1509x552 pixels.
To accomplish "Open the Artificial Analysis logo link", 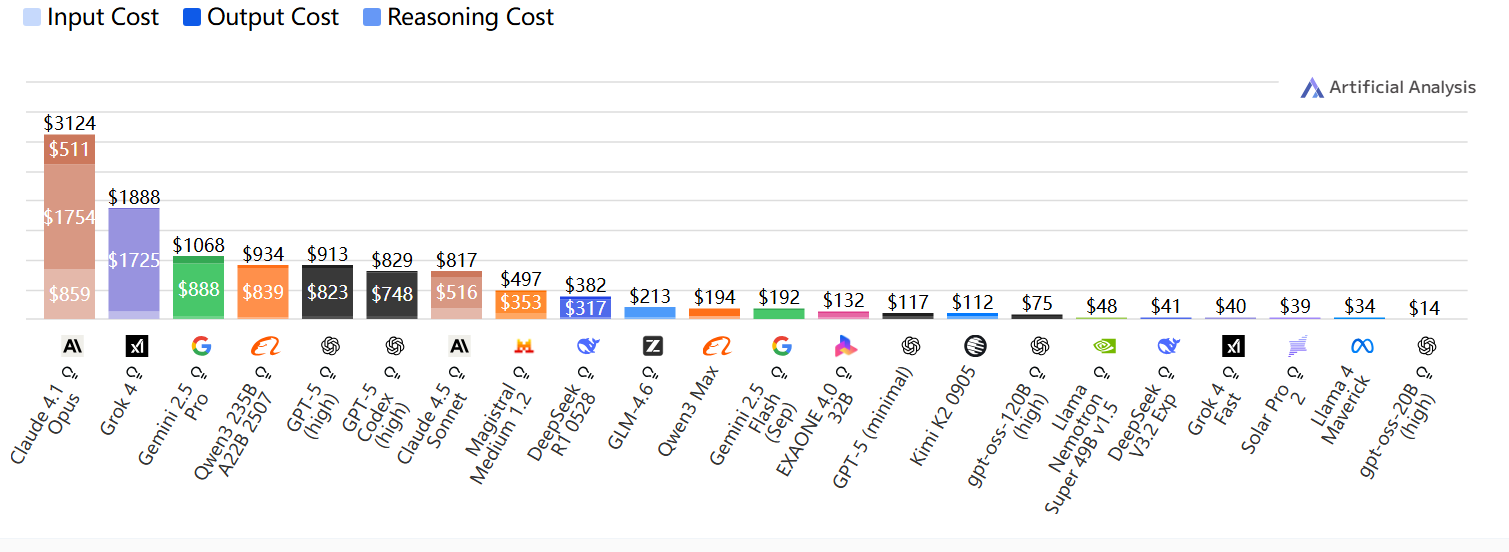I will click(1388, 87).
